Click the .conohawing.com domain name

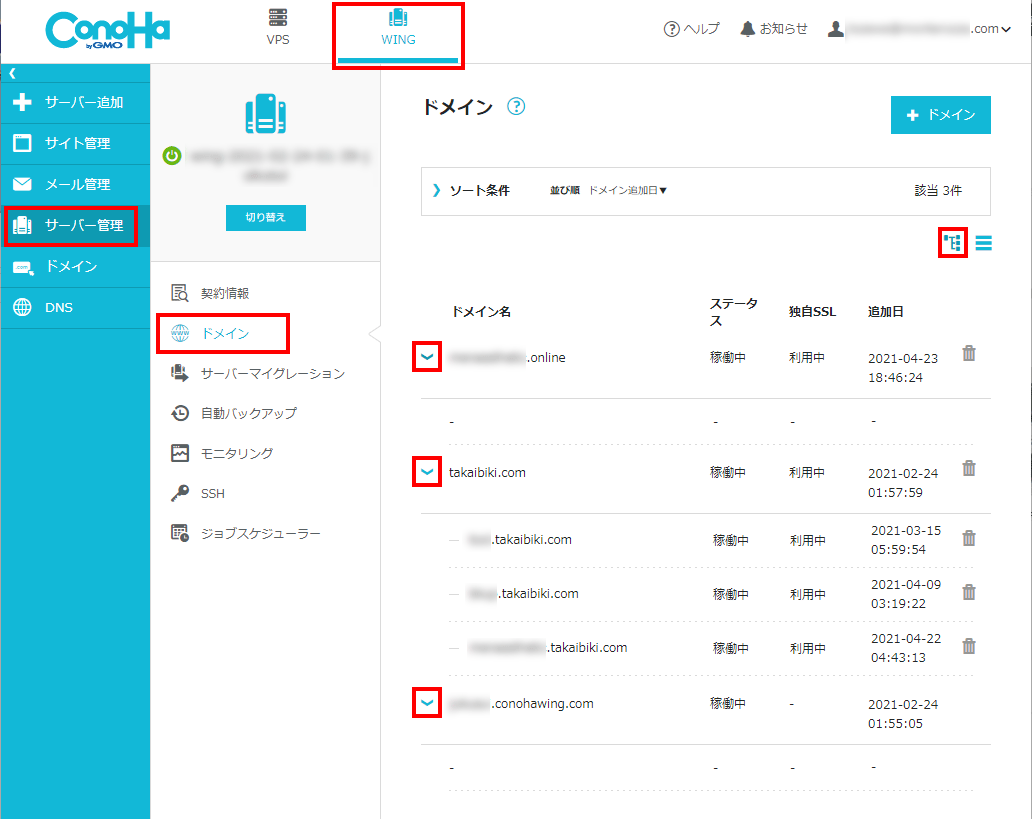coord(521,704)
